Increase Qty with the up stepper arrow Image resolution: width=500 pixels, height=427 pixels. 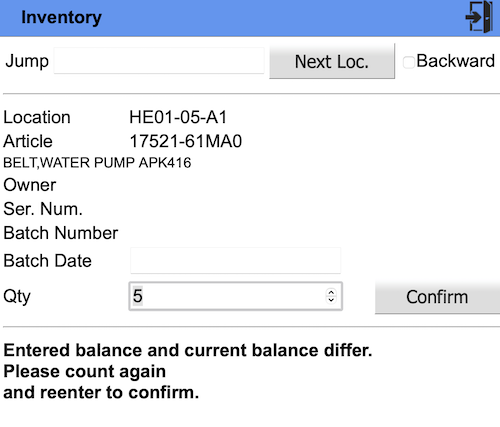pyautogui.click(x=331, y=292)
